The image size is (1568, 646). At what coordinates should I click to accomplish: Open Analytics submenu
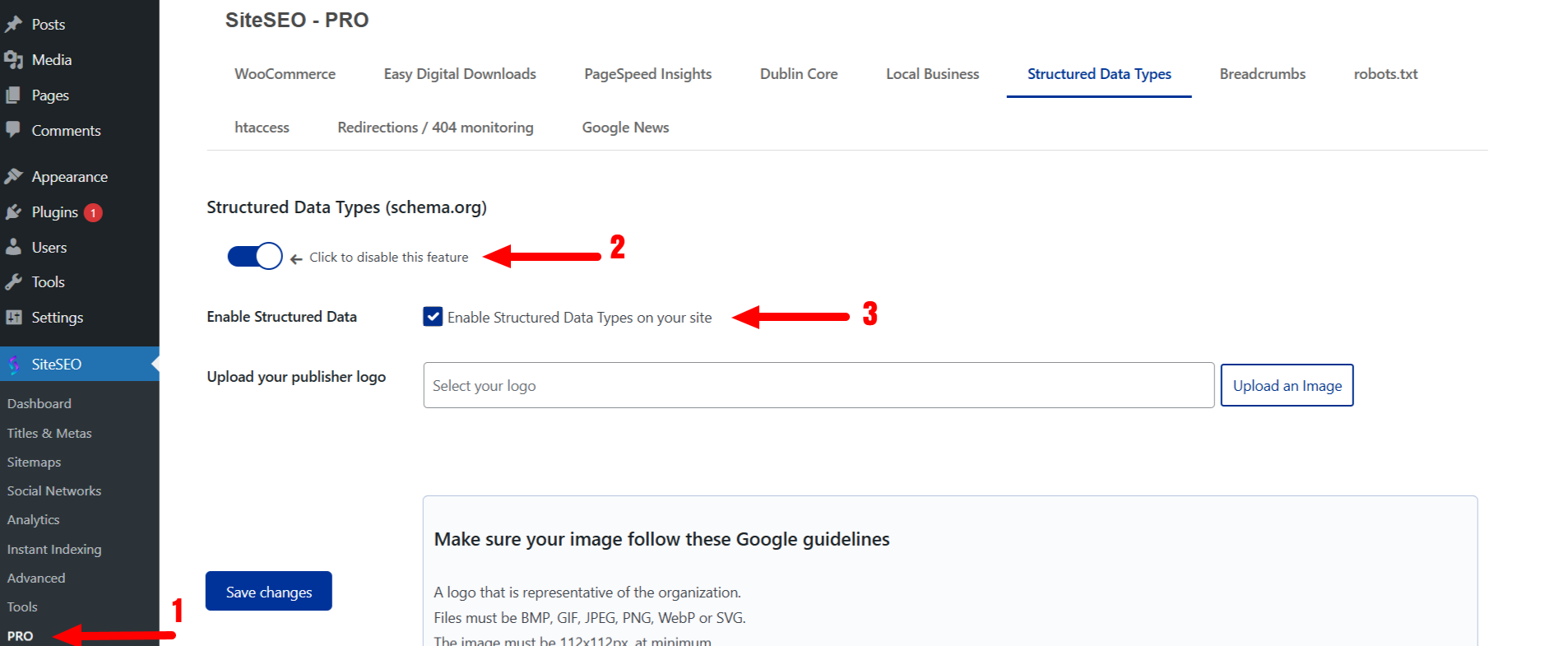[x=34, y=519]
